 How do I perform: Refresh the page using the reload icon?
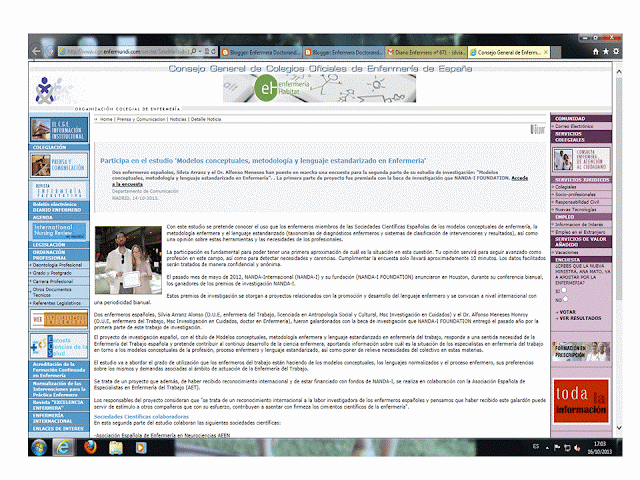click(213, 51)
